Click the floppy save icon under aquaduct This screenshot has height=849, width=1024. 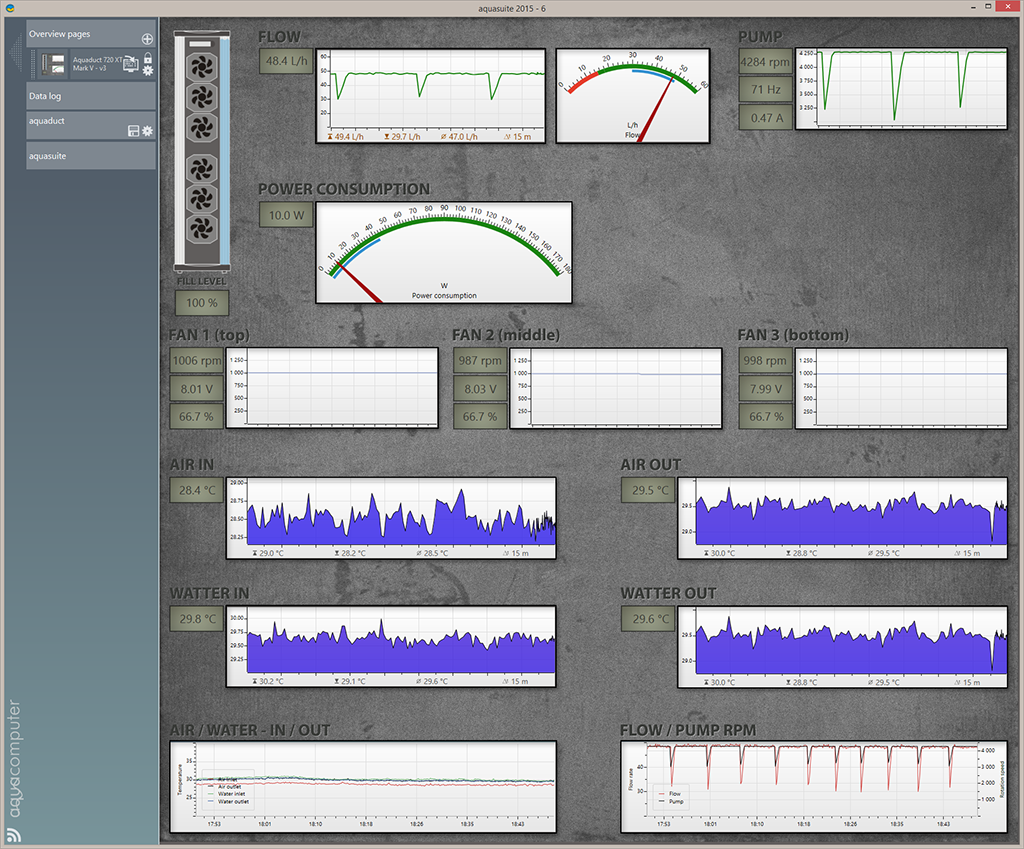click(133, 131)
